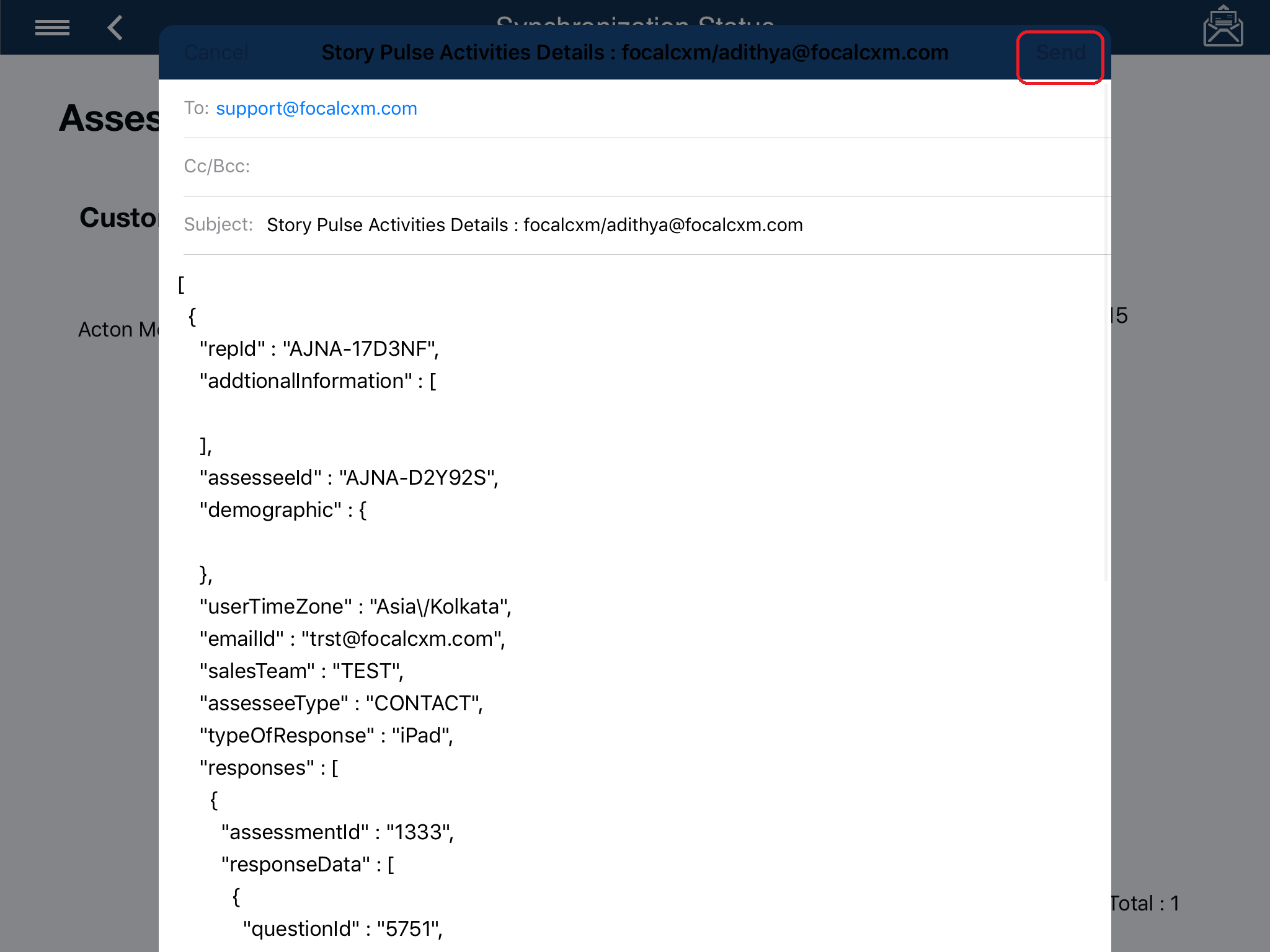The height and width of the screenshot is (952, 1270).
Task: Click the emailId trst@focalcxm.com text
Action: (x=402, y=639)
